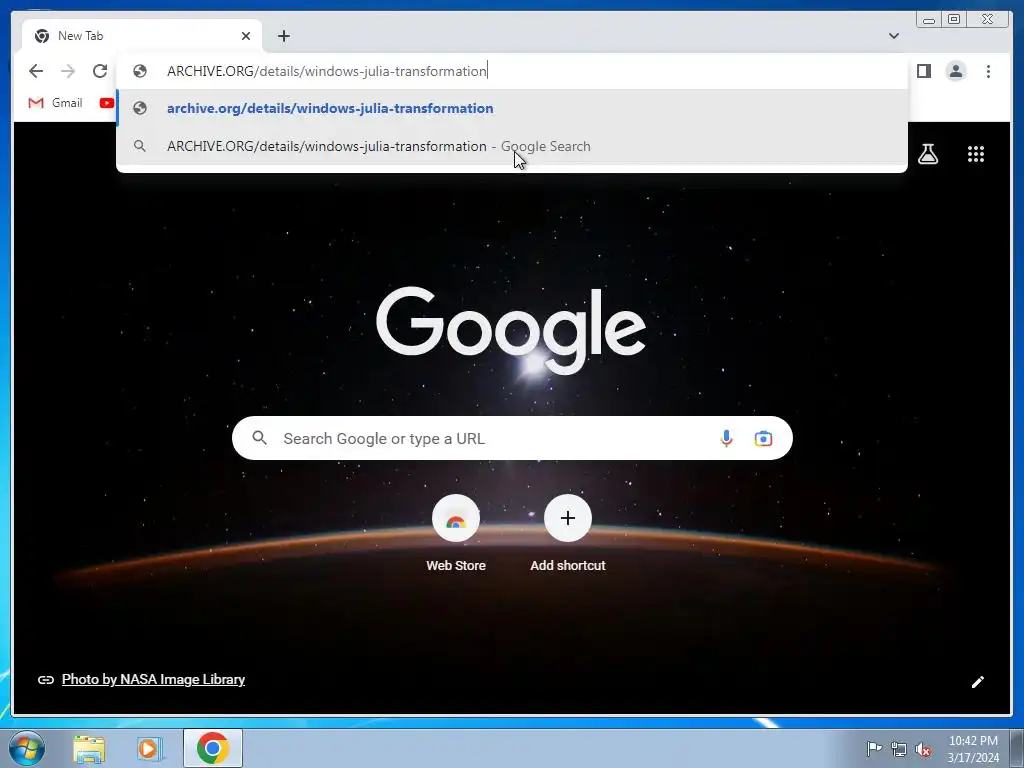Click the muted volume tray icon
1024x768 pixels.
[923, 749]
